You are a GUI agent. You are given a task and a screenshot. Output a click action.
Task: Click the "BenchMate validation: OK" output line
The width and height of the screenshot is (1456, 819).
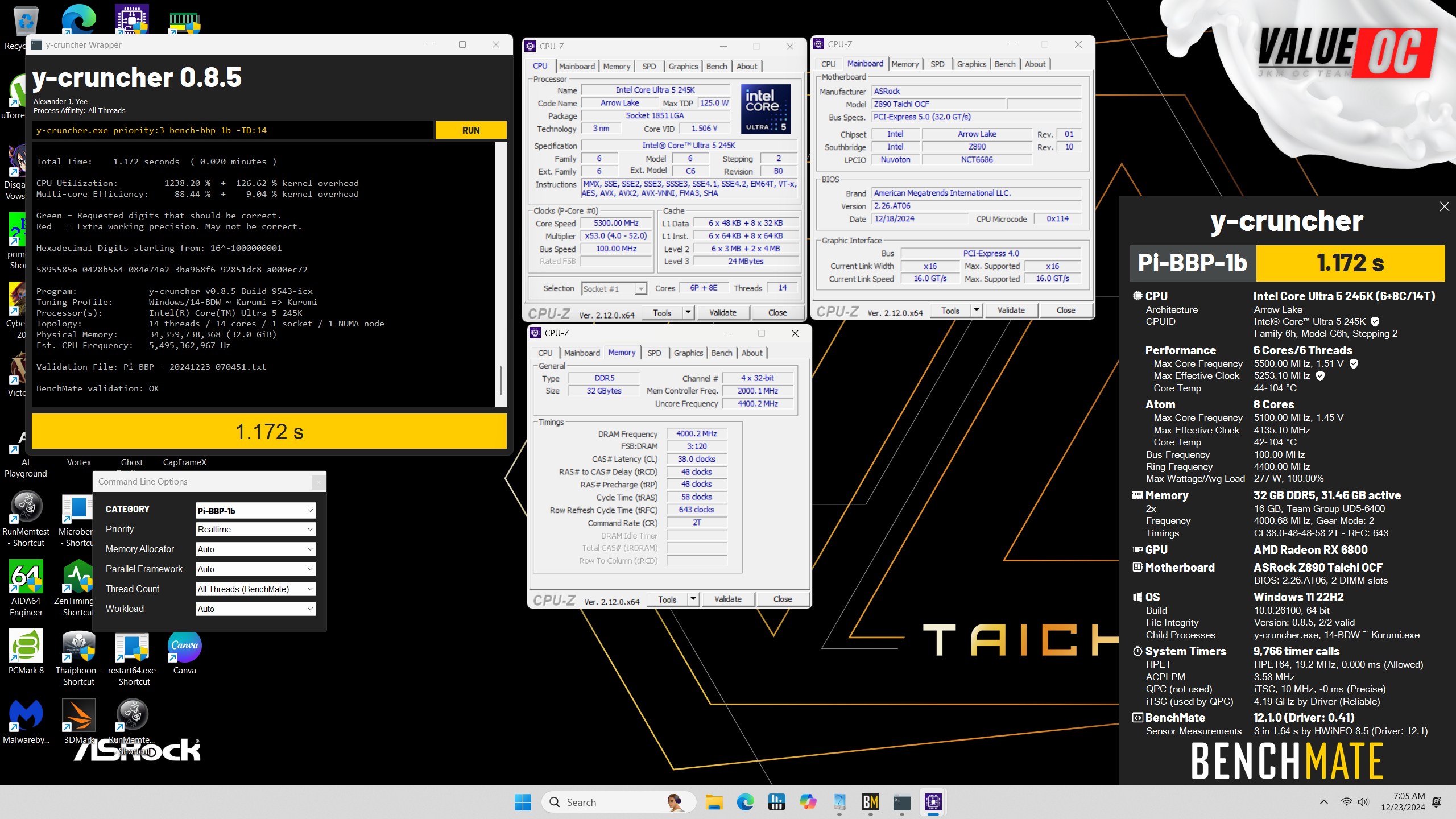click(98, 388)
